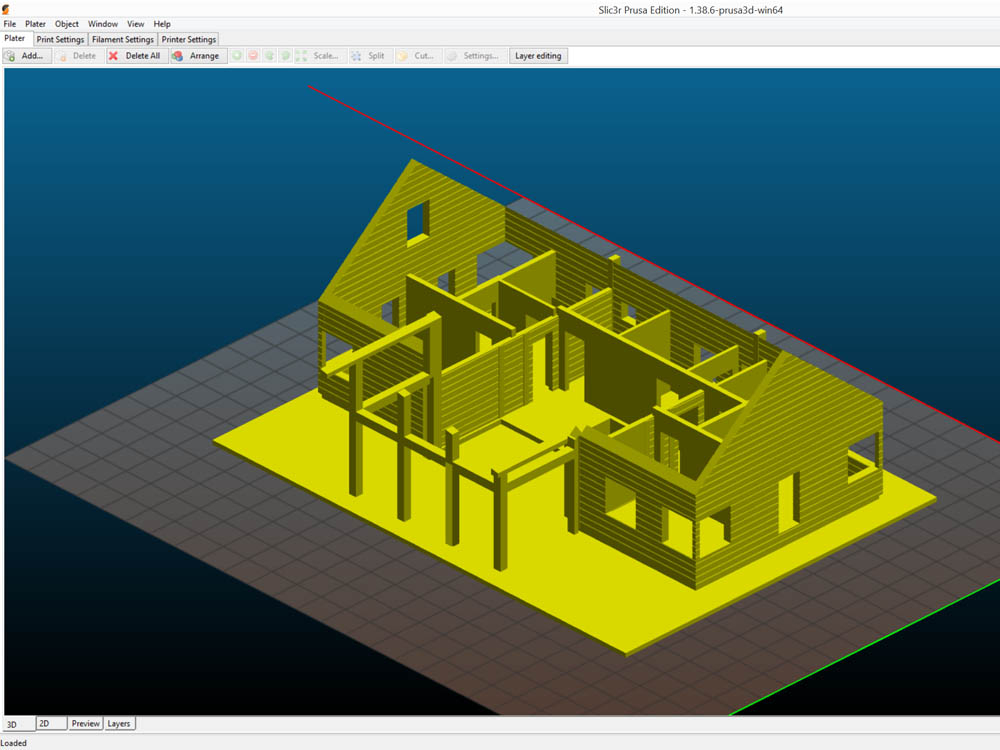Screen dimensions: 1000x750
Task: Expand the Window menu
Action: point(103,24)
